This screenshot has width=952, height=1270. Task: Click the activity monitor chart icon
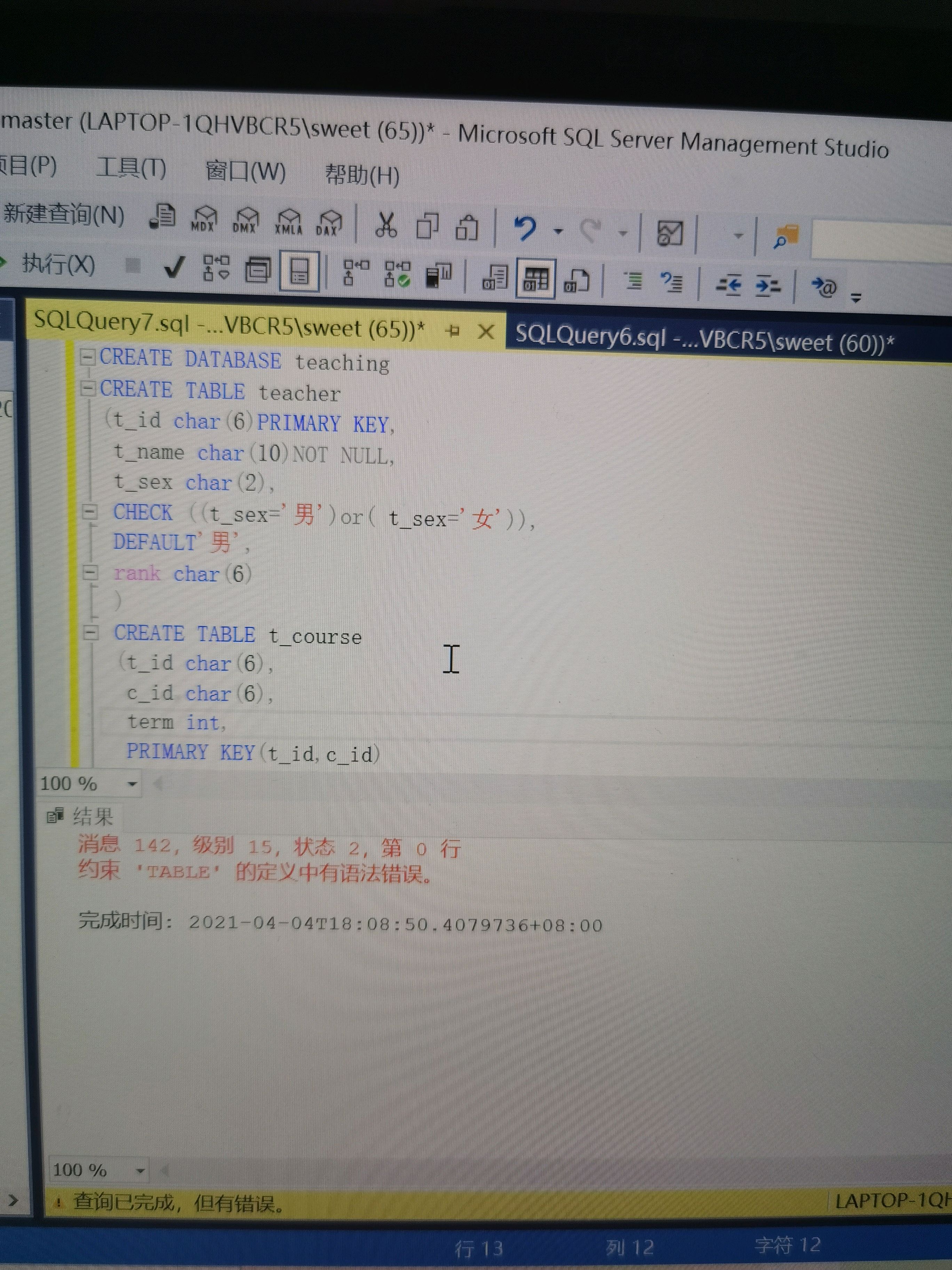click(x=670, y=234)
